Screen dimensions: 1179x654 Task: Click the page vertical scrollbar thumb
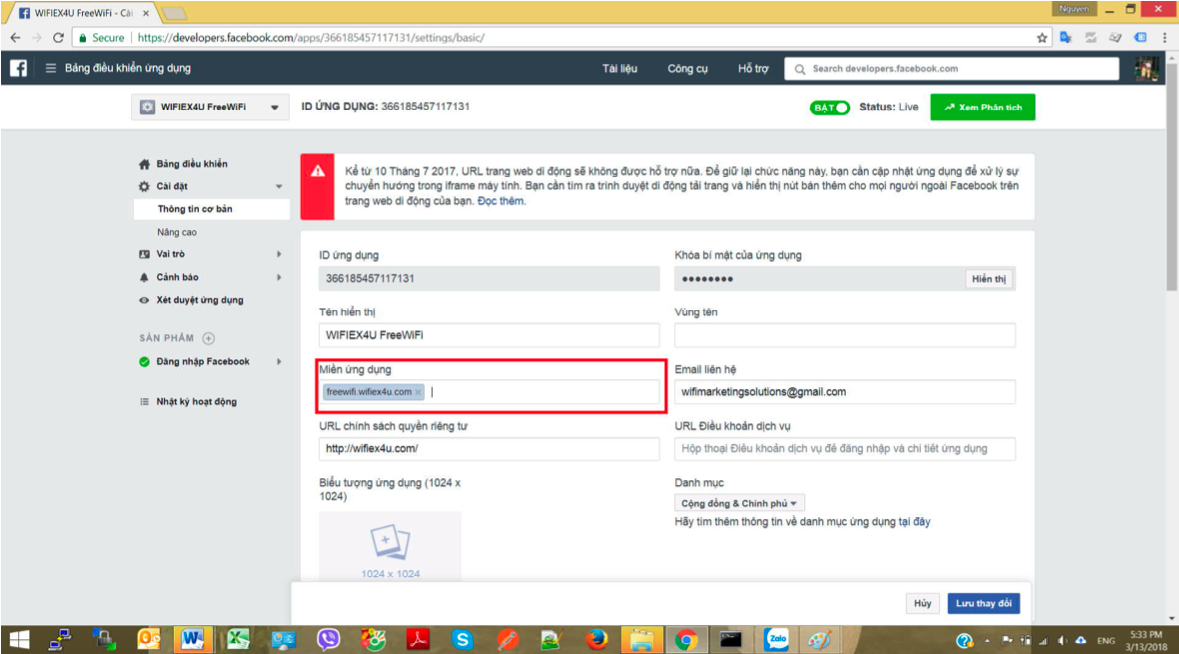click(1172, 179)
